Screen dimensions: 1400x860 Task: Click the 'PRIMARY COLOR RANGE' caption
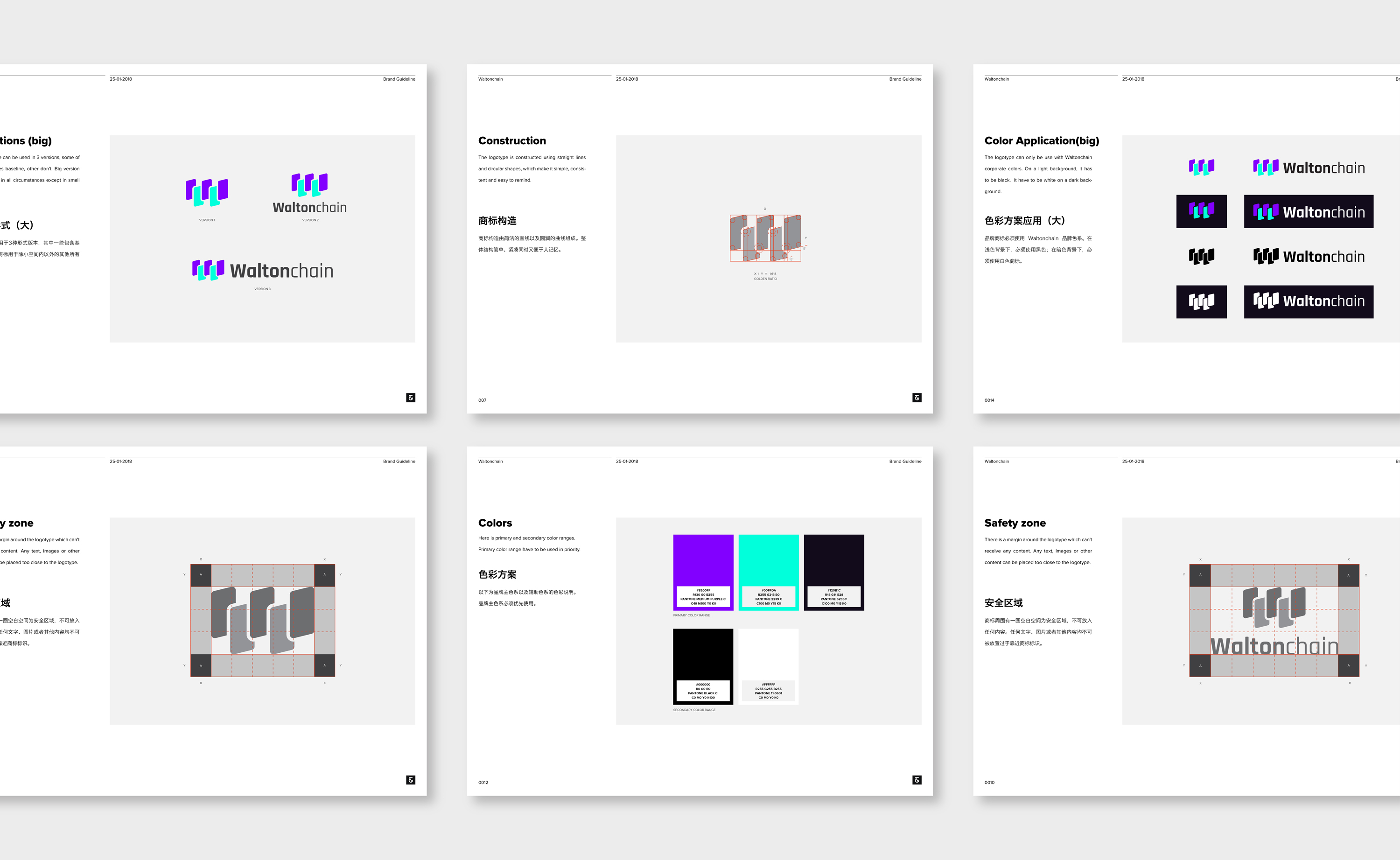pos(692,615)
